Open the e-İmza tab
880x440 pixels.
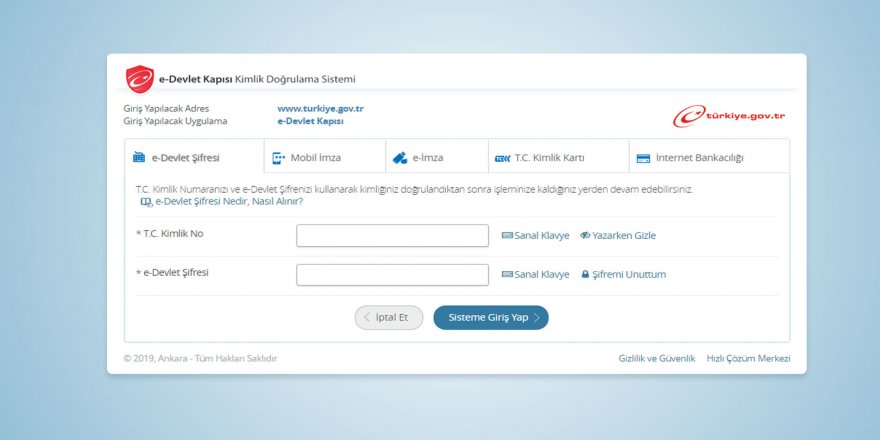point(437,156)
